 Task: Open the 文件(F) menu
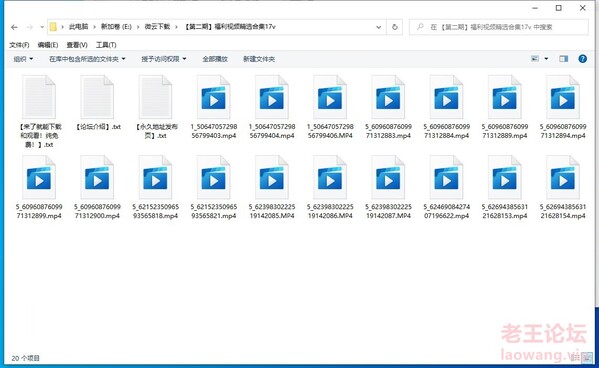click(x=19, y=45)
